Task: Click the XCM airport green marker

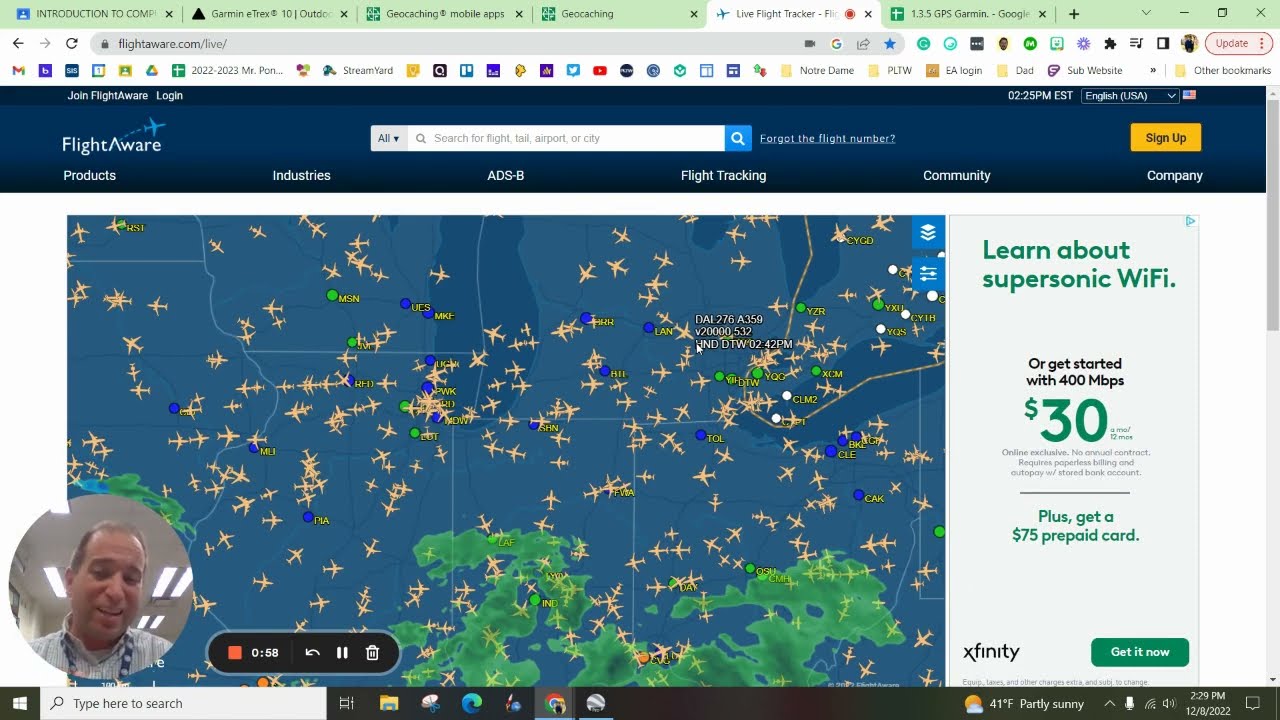Action: (x=817, y=372)
